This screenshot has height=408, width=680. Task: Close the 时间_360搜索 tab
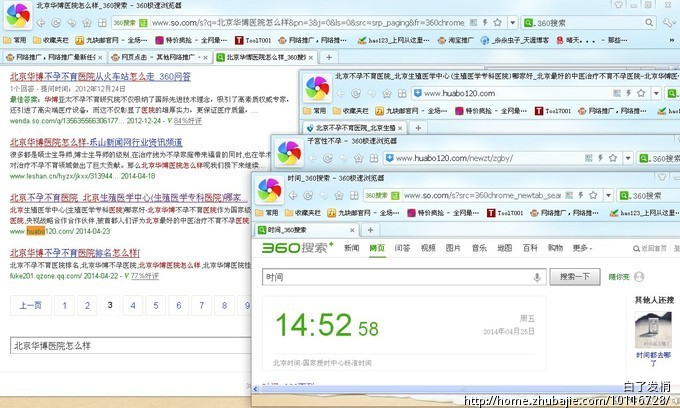point(352,230)
